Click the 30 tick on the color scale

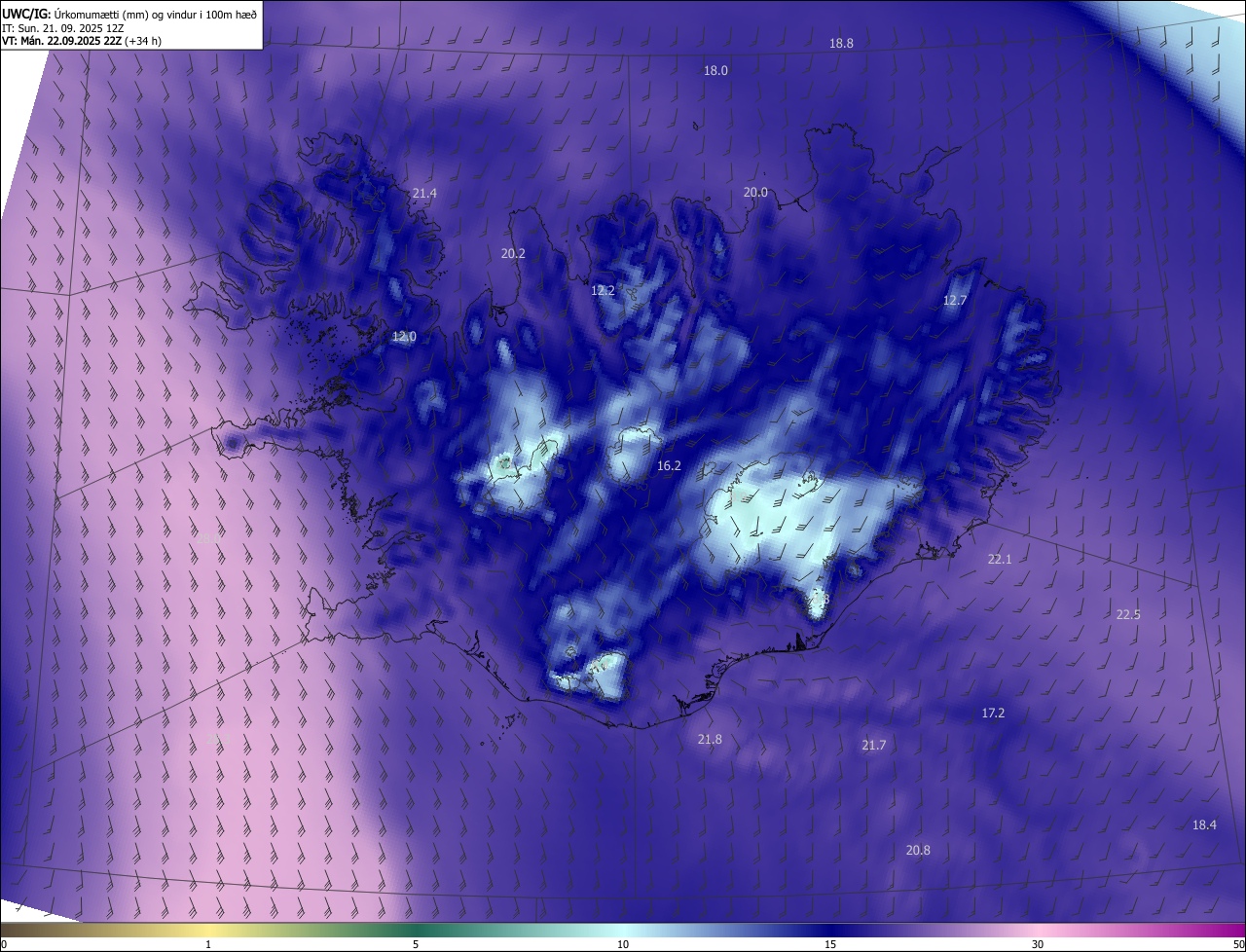pos(1038,945)
